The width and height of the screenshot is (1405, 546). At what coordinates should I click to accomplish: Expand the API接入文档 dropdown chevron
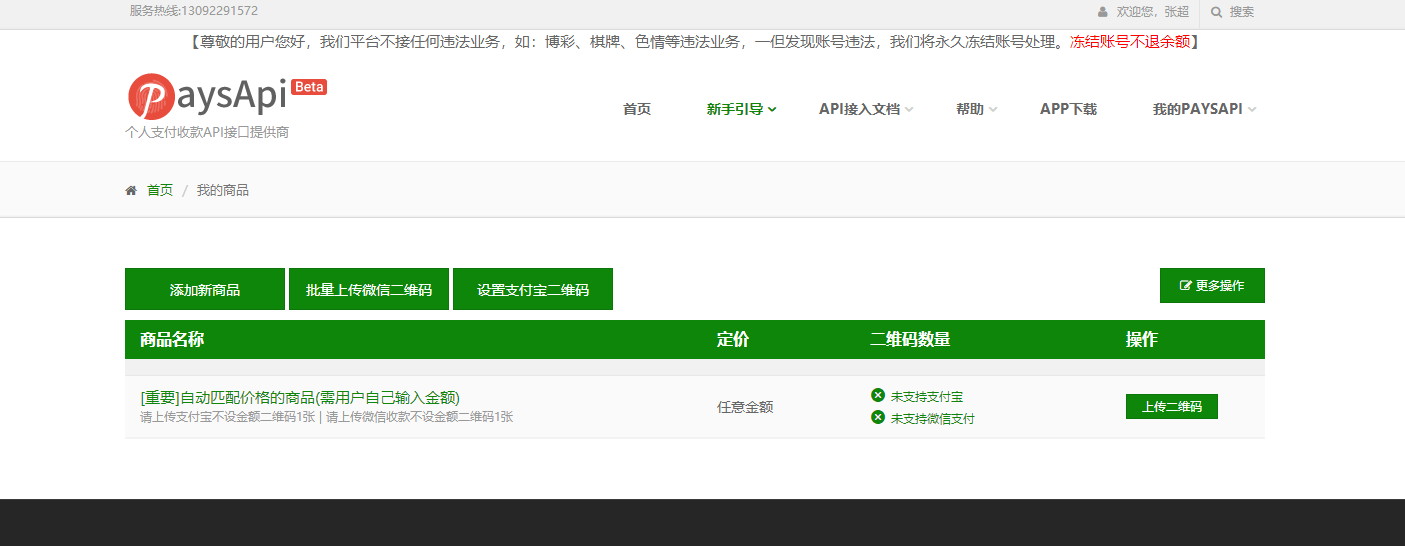coord(909,109)
